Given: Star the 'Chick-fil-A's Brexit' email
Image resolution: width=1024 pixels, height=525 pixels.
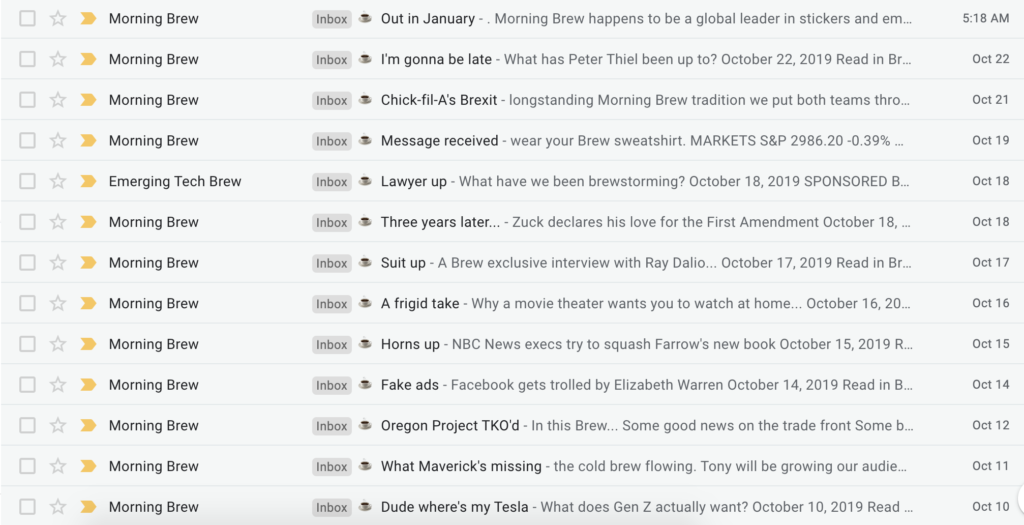Looking at the screenshot, I should click(58, 100).
